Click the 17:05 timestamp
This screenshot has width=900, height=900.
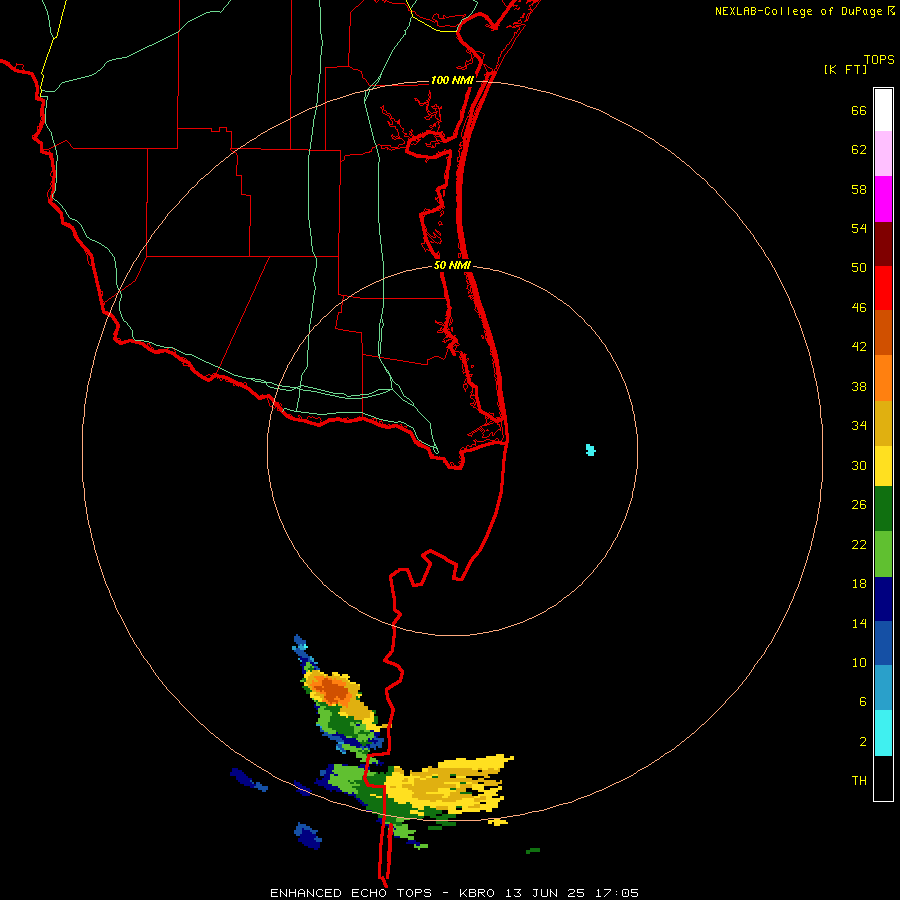(616, 893)
